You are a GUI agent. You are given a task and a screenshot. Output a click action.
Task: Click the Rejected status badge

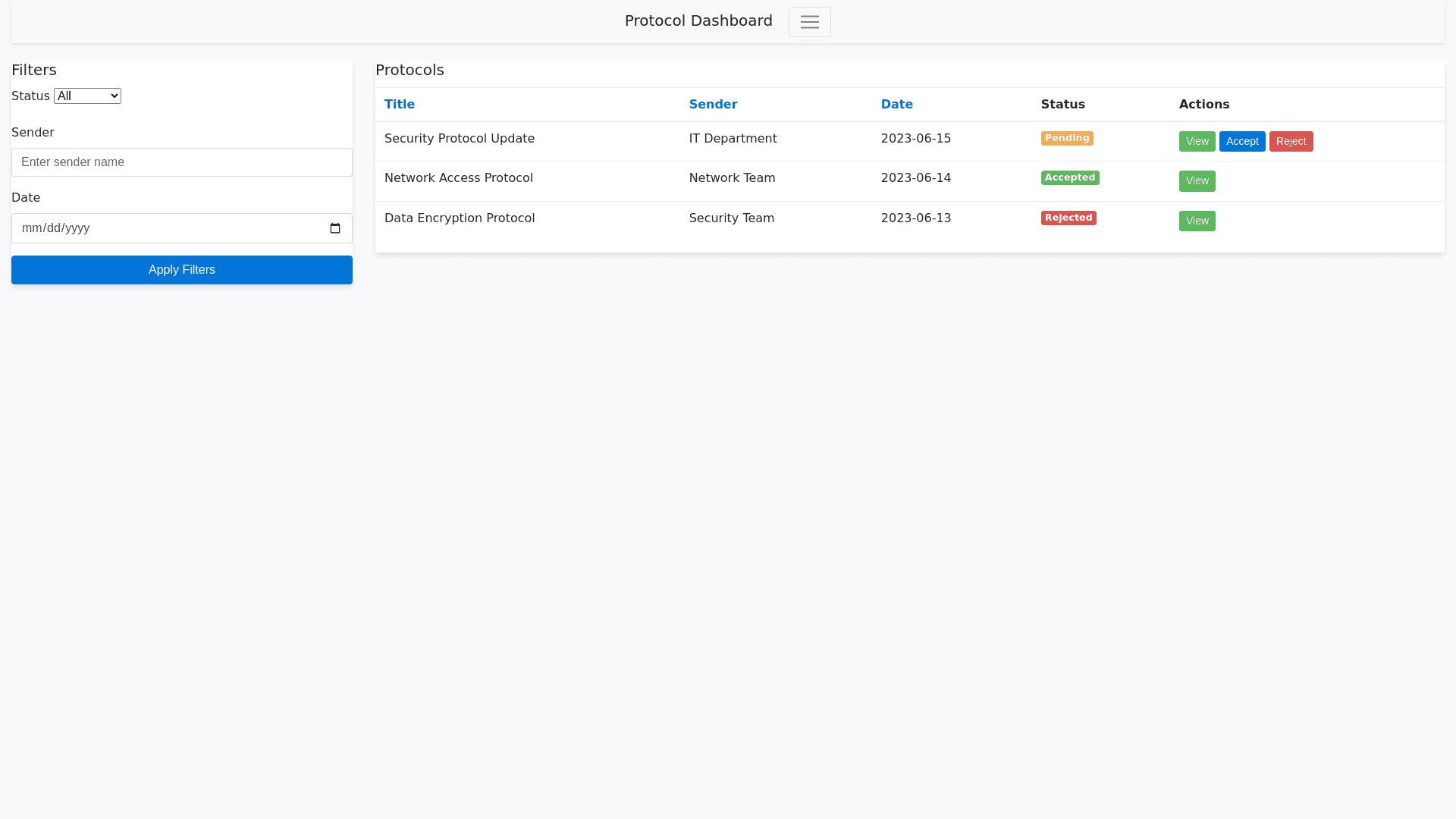coord(1068,218)
